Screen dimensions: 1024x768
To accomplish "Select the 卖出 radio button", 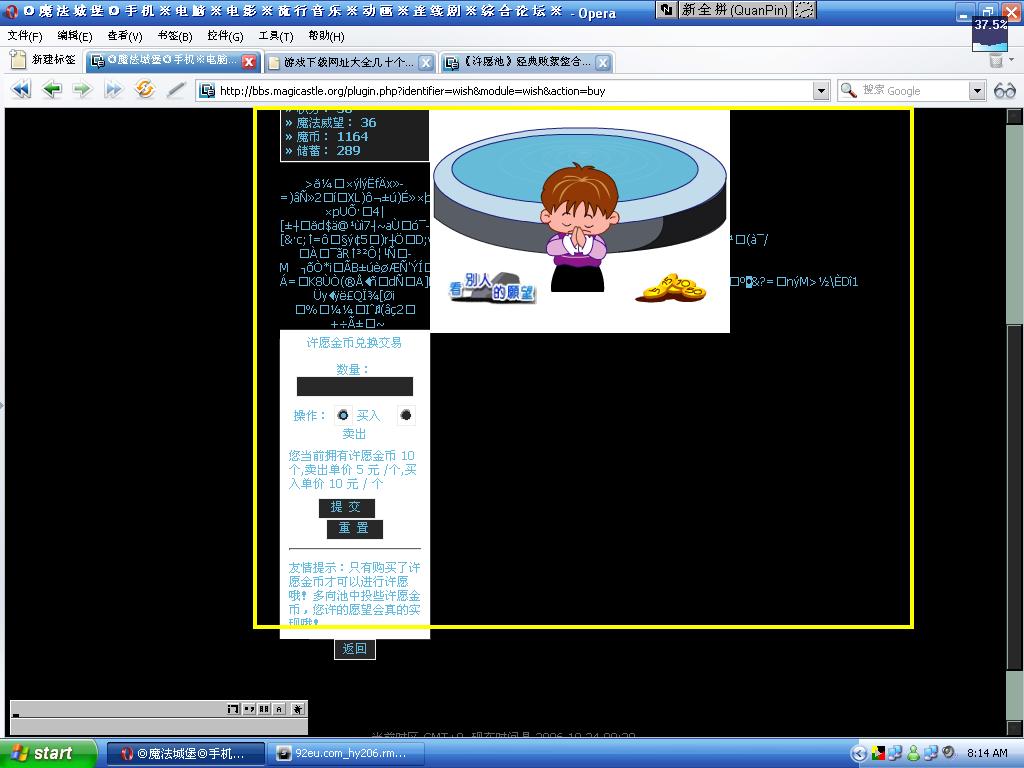I will 406,415.
